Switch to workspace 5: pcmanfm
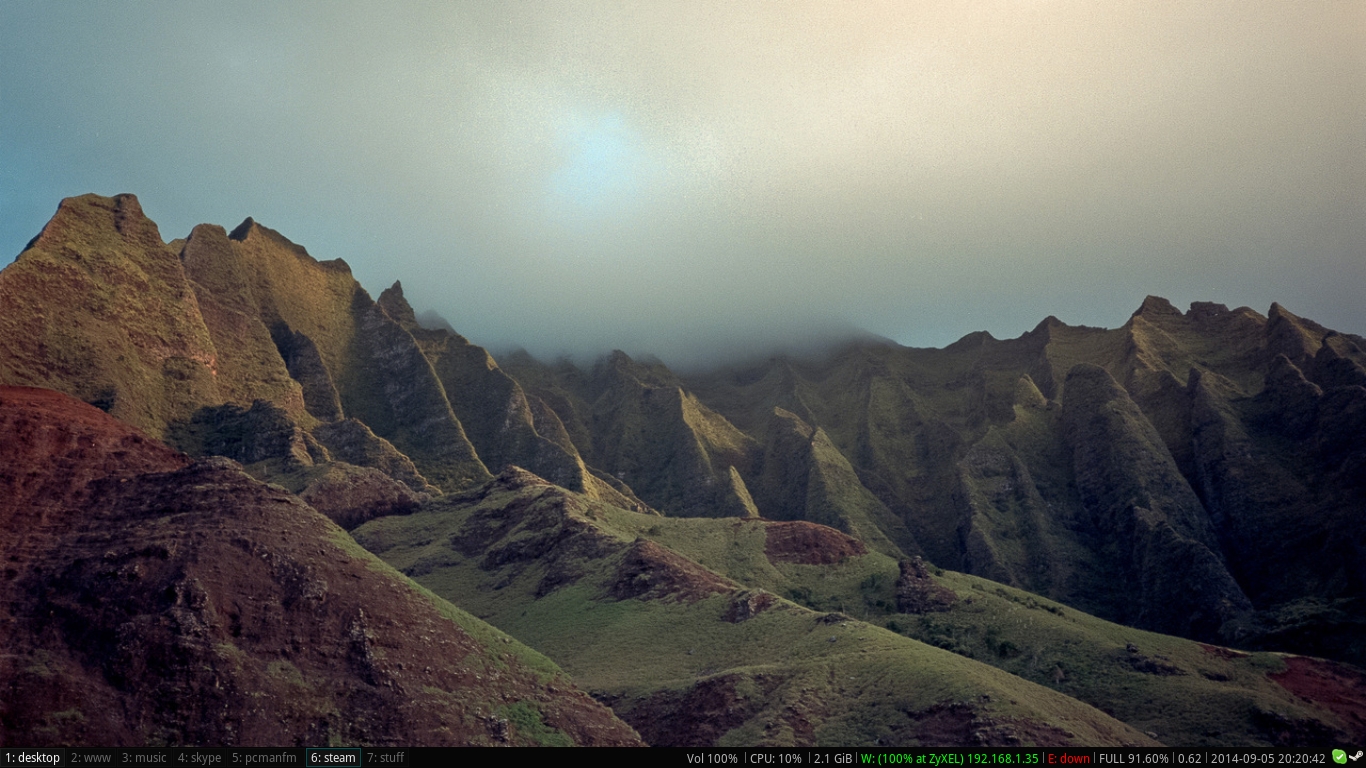The width and height of the screenshot is (1366, 768). point(265,758)
